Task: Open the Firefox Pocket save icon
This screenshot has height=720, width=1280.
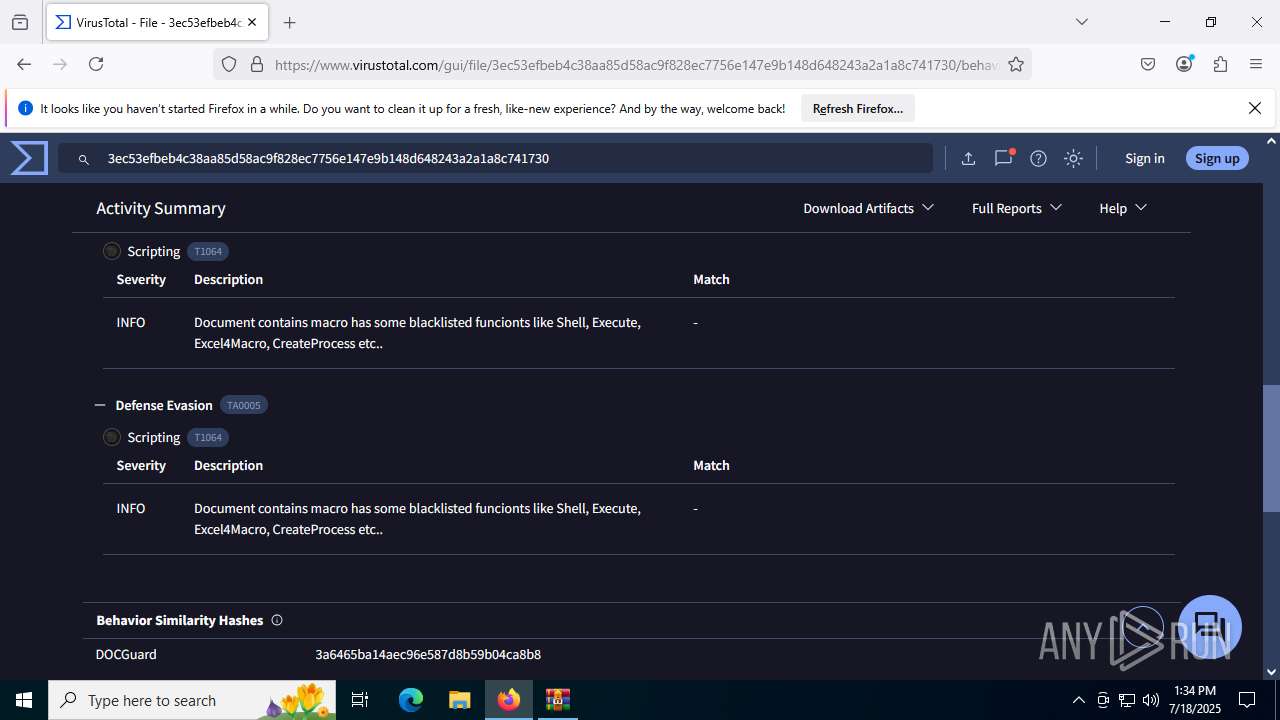Action: (x=1148, y=64)
